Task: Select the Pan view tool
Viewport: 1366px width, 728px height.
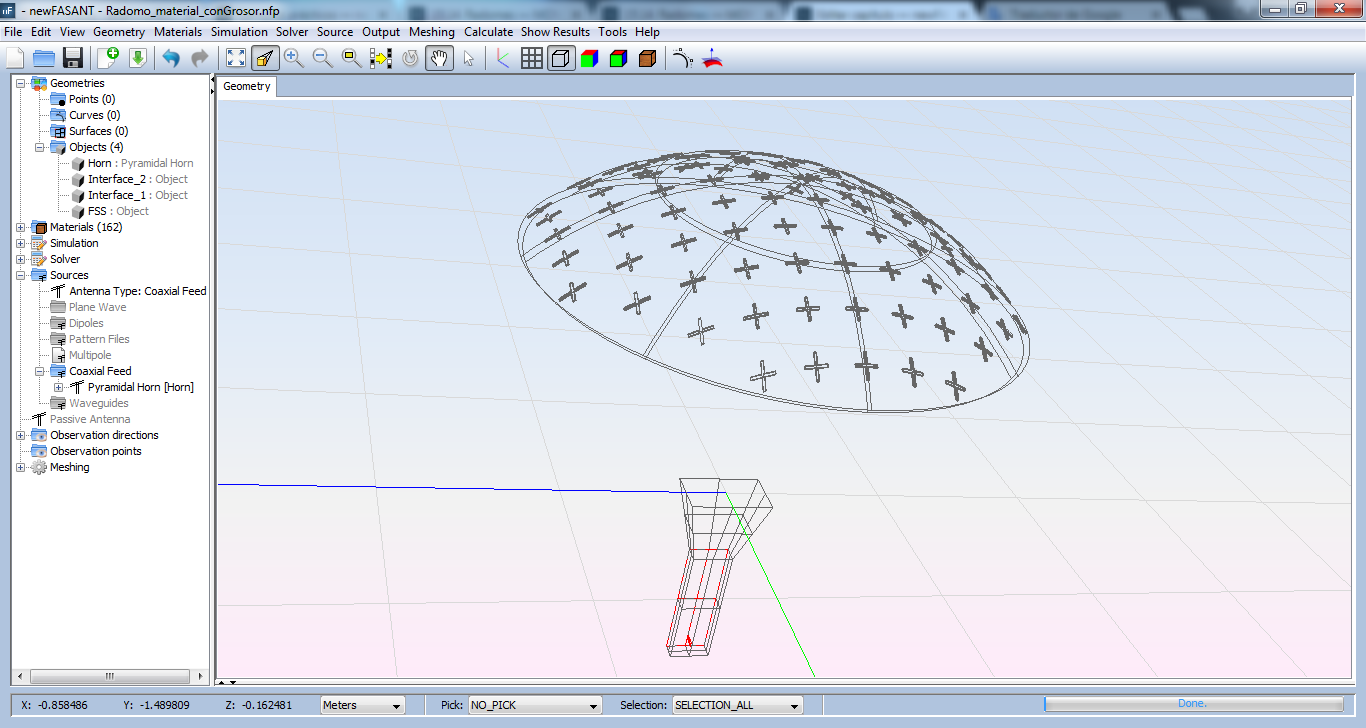Action: coord(438,58)
